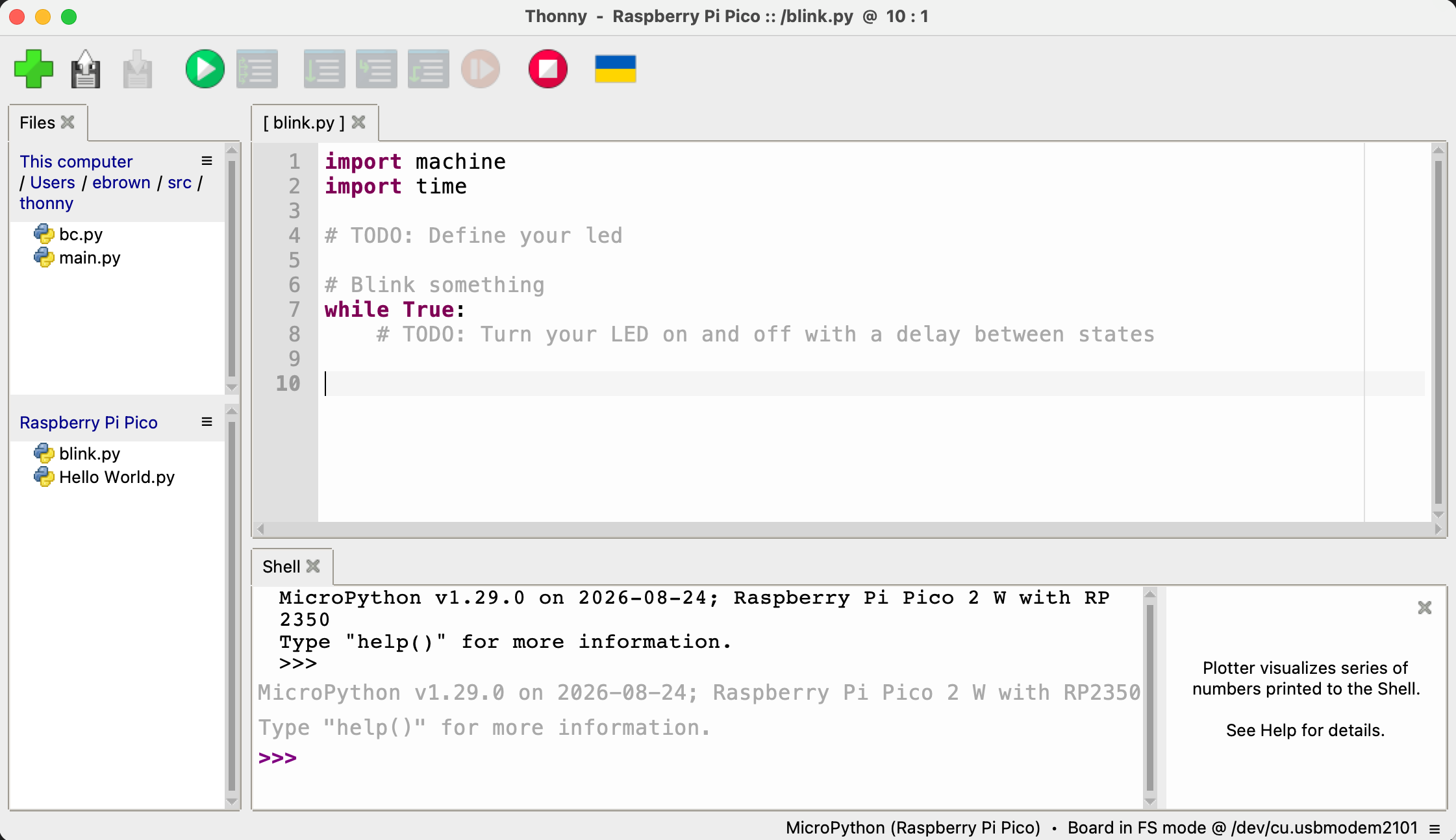Screen dimensions: 1456x840
Task: Start Debug current script icon
Action: point(257,69)
